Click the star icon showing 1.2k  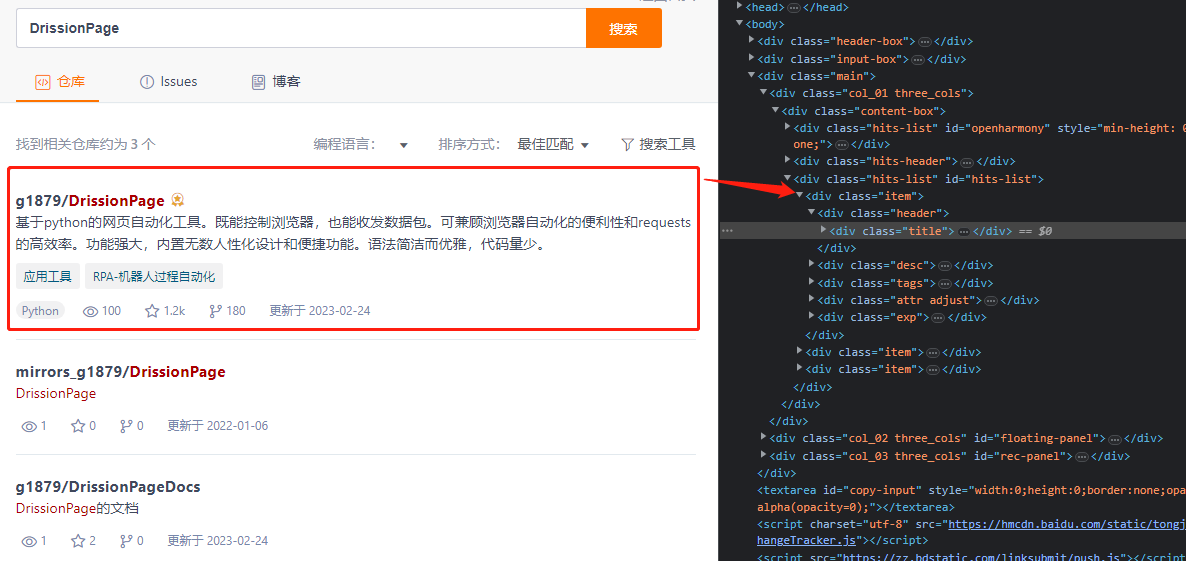click(152, 311)
